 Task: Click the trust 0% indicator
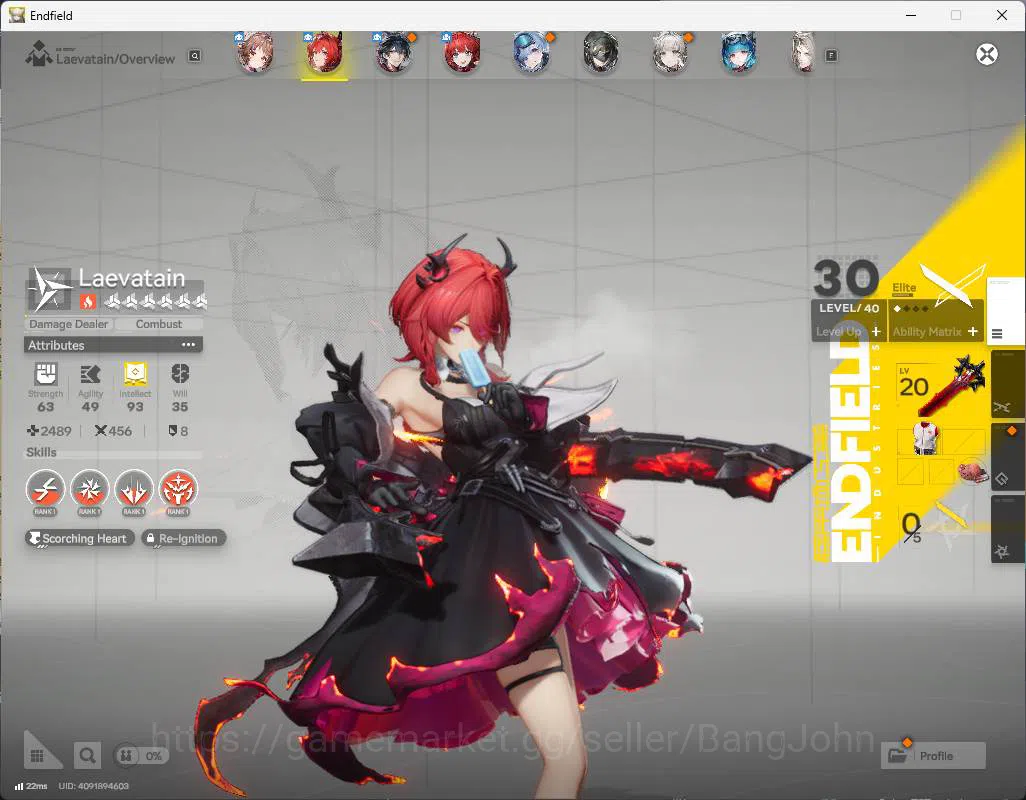coord(141,756)
